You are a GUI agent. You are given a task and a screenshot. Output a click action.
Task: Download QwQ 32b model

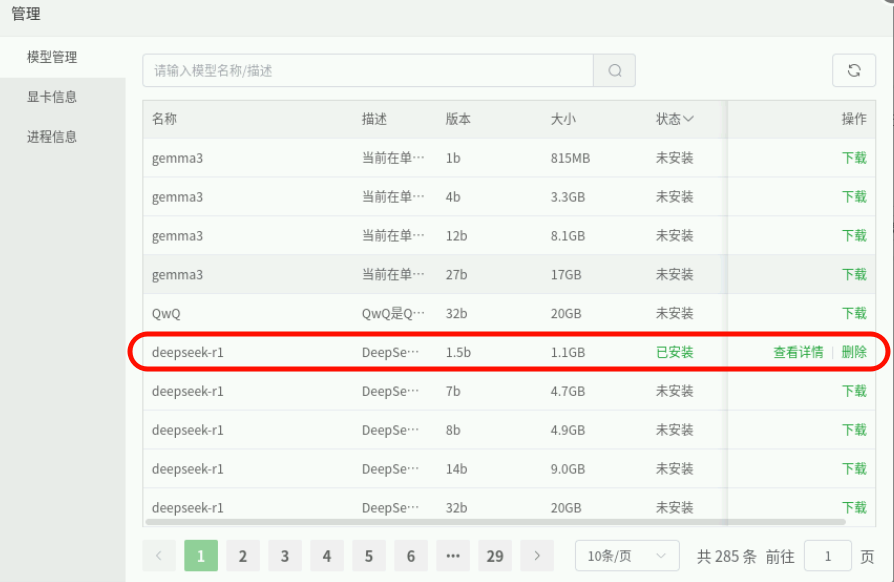[854, 313]
